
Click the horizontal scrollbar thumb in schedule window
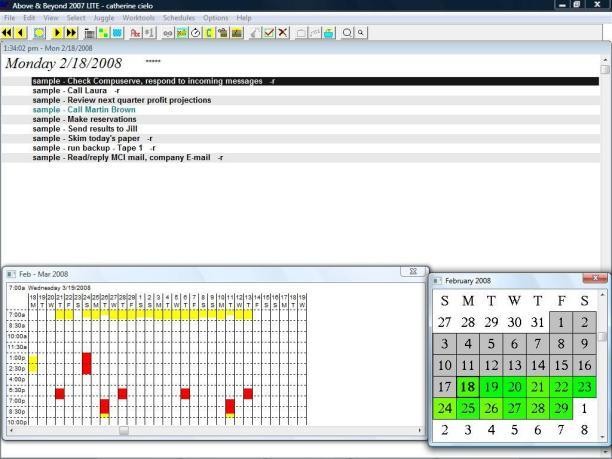[x=124, y=431]
